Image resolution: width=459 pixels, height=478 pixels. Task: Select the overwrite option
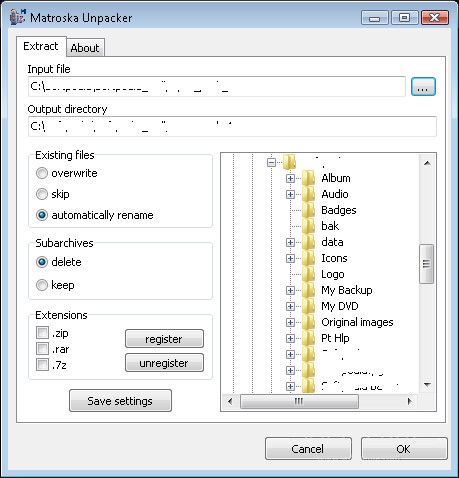(42, 173)
